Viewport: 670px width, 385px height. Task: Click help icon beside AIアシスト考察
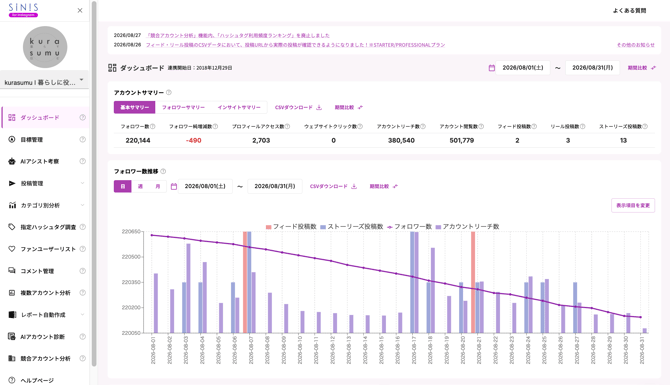pos(82,161)
